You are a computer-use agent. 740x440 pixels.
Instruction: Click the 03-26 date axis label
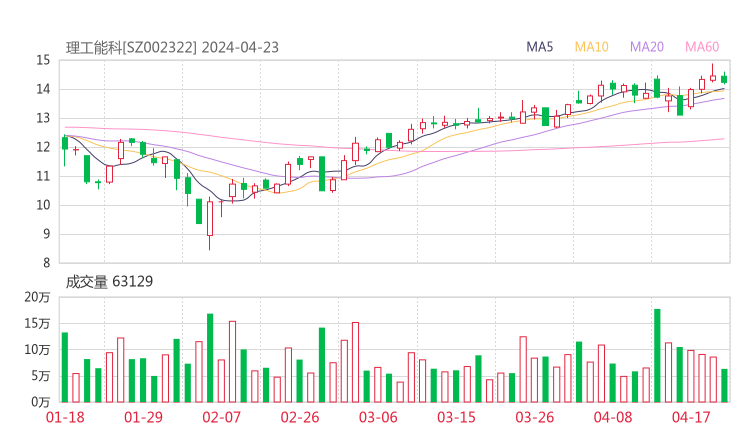tap(534, 417)
